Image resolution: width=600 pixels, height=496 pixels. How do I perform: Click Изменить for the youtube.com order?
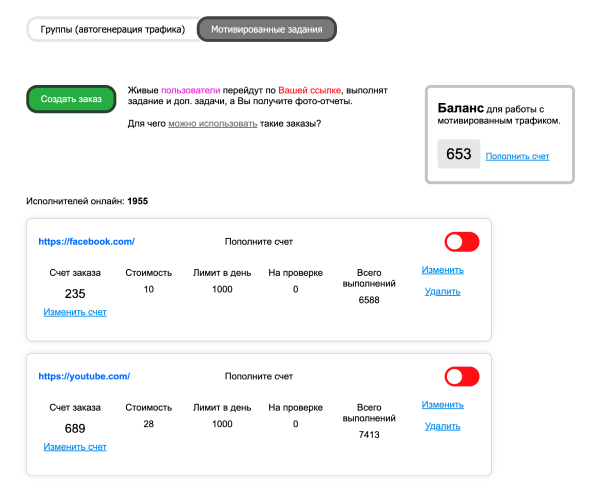click(x=442, y=405)
